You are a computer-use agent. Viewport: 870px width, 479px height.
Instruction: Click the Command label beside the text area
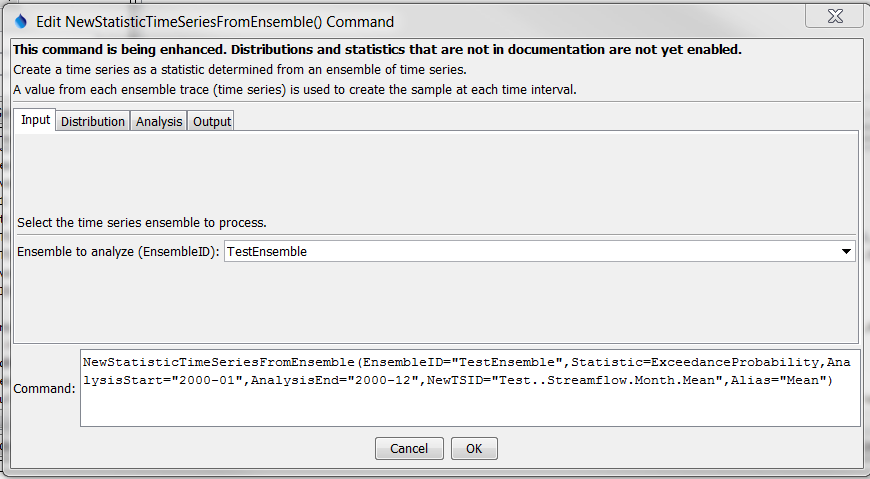44,389
